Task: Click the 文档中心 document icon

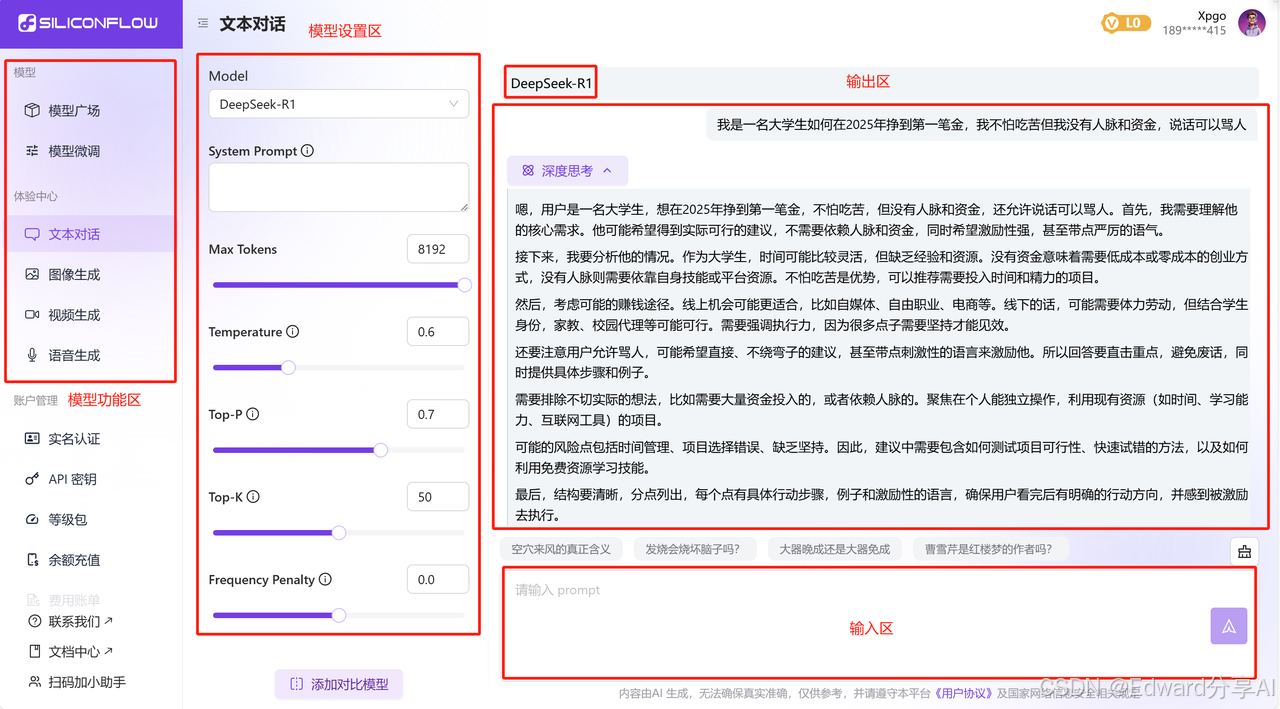Action: [x=35, y=652]
